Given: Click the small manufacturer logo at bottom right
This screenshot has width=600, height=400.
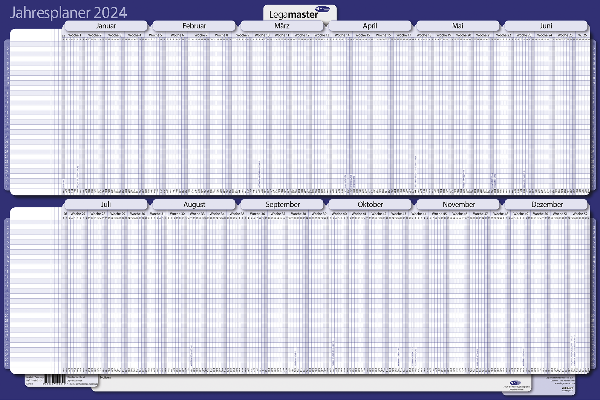Looking at the screenshot, I should click(x=514, y=382).
